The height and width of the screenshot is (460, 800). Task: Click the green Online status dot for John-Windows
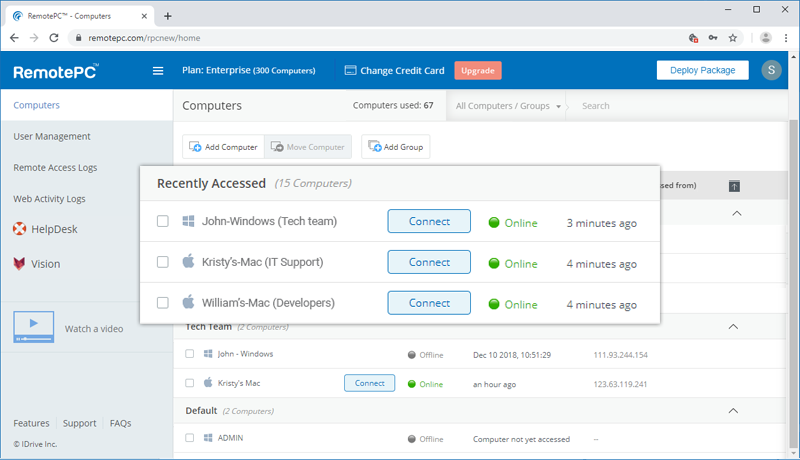[x=493, y=222]
